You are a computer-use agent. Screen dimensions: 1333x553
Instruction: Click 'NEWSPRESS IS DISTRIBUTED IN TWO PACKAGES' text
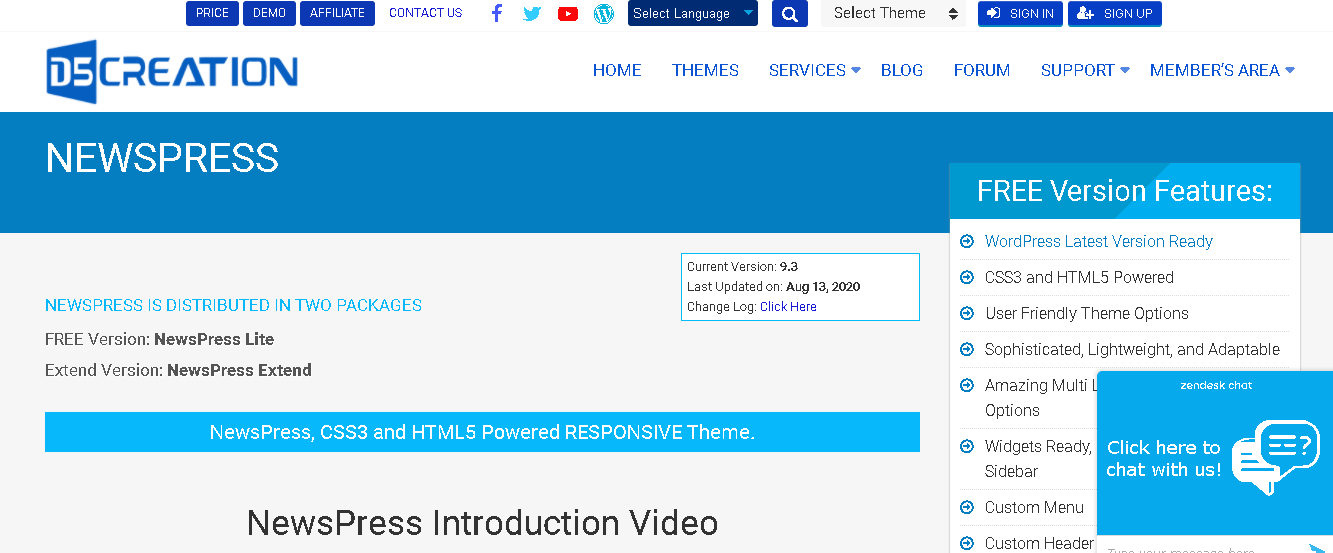233,305
